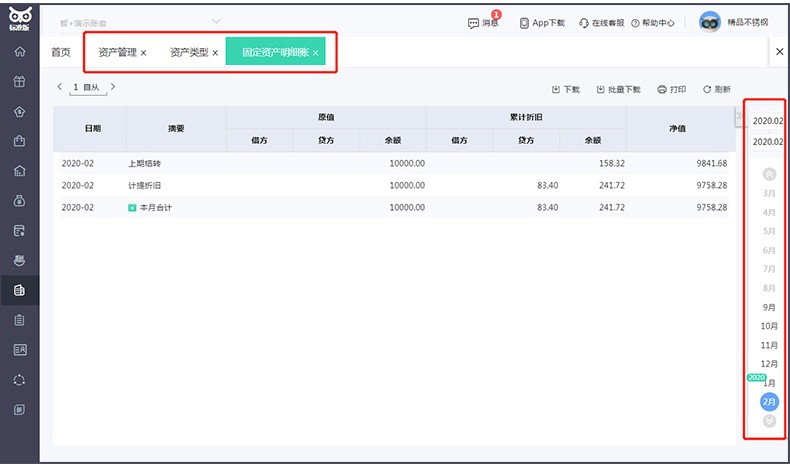The height and width of the screenshot is (472, 790).
Task: Close the 资产类型 tab
Action: point(215,53)
